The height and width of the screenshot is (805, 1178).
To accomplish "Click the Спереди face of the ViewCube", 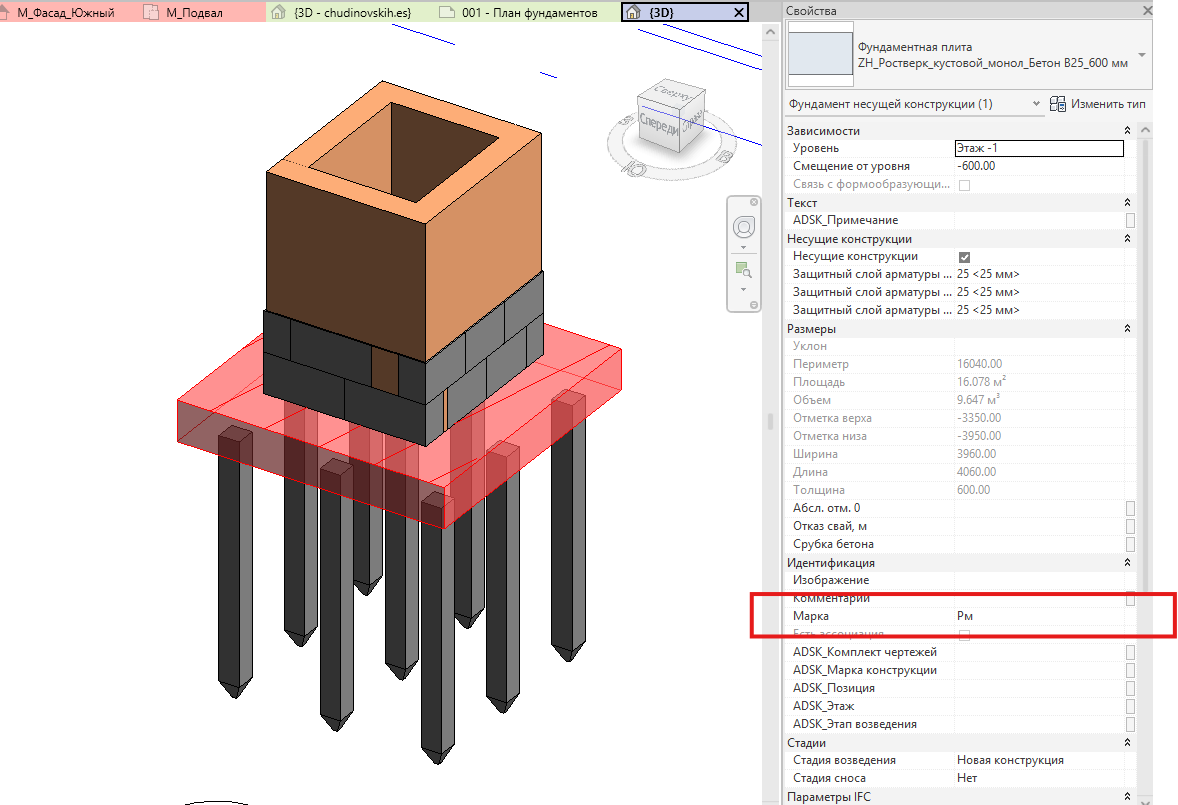I will 659,124.
